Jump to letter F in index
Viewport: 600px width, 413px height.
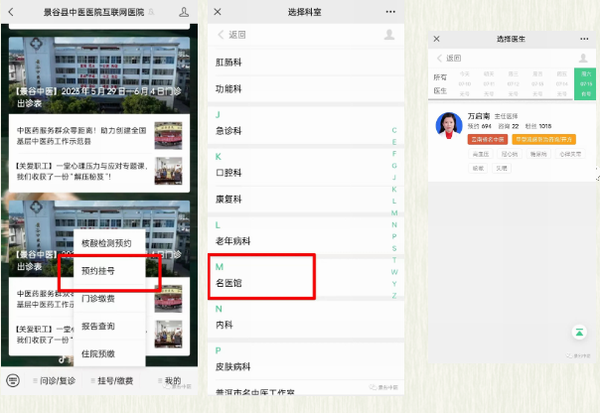[394, 154]
